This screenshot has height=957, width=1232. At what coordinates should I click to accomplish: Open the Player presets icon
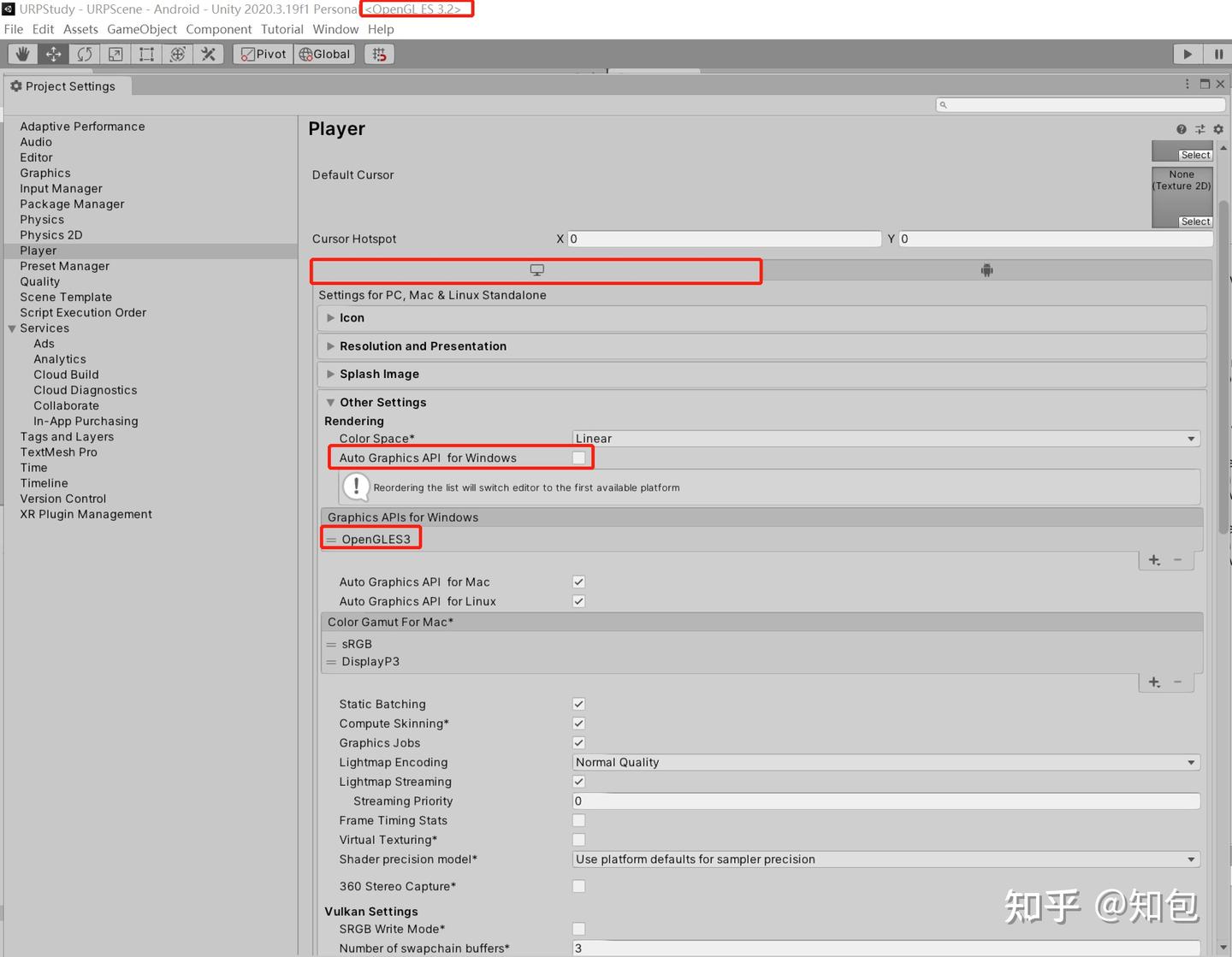(x=1199, y=129)
